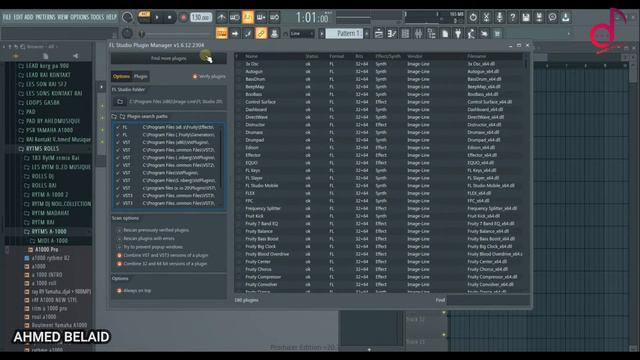Open the FILE menu
The image size is (640, 360).
coord(7,17)
